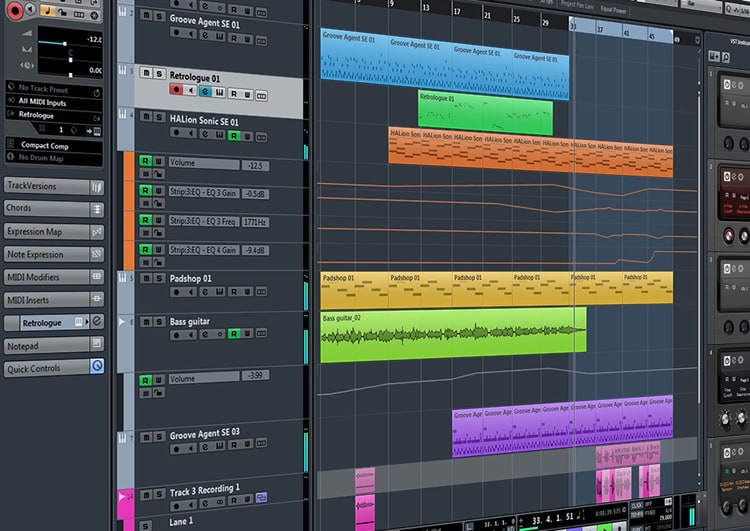
Task: Open the Expression Map inspector section
Action: click(46, 231)
